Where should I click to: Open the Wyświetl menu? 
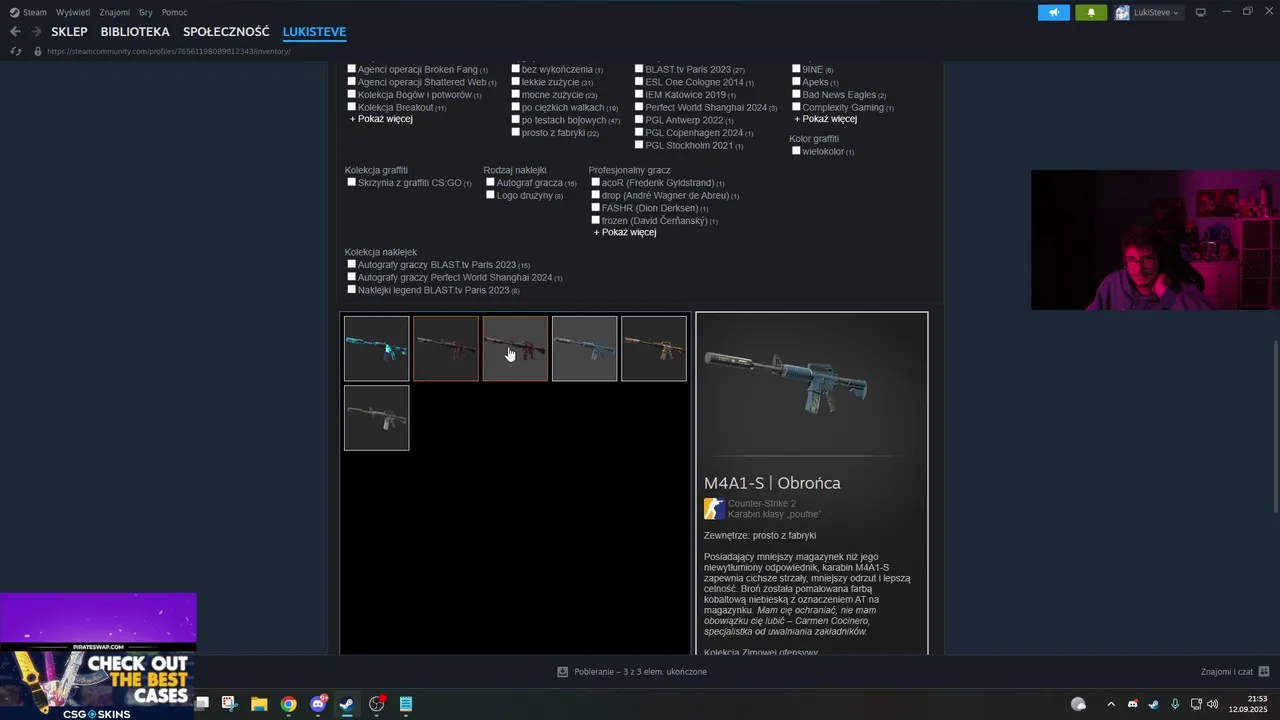[72, 12]
